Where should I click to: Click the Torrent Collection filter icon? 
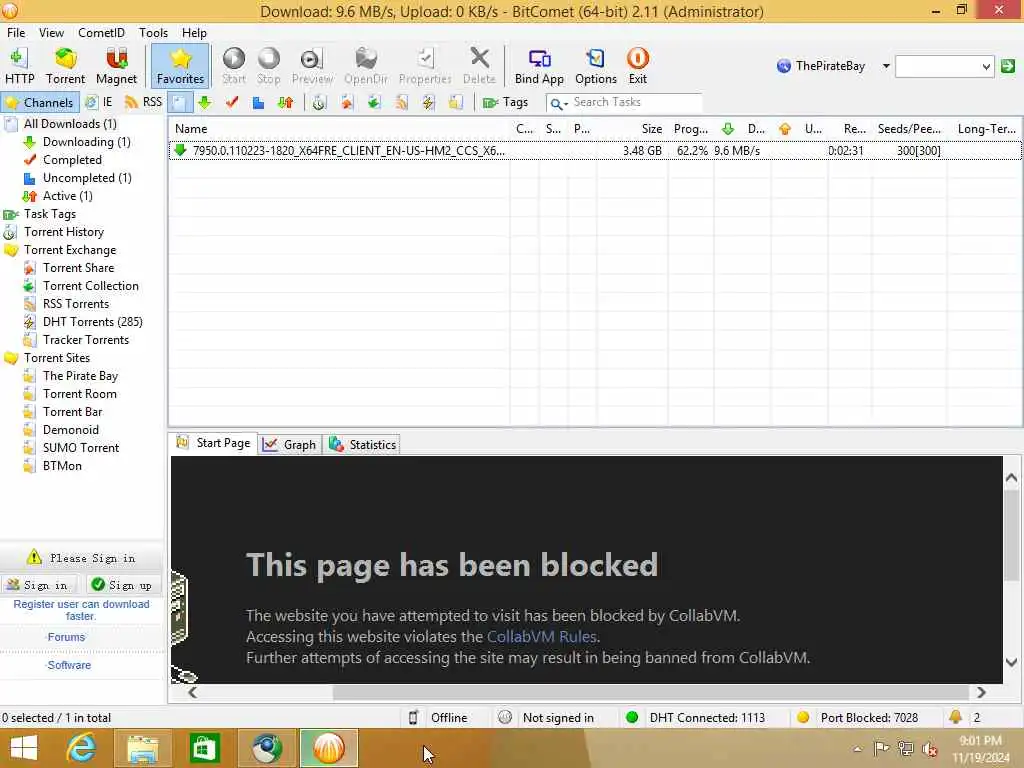tap(374, 103)
